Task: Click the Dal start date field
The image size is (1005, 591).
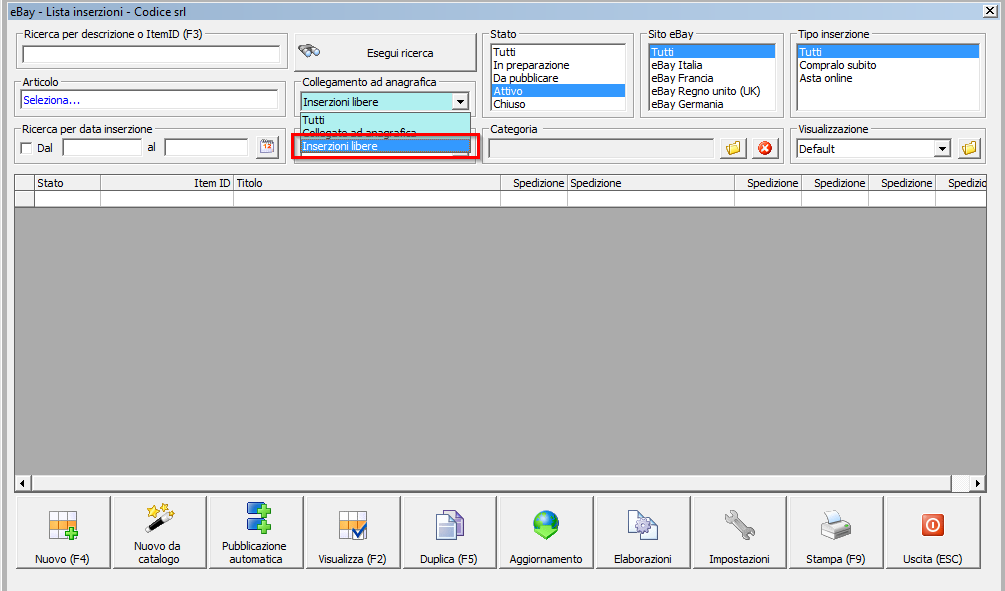Action: pos(102,147)
